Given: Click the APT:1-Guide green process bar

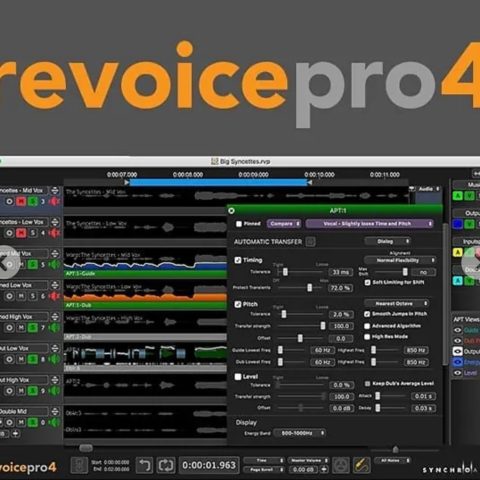Looking at the screenshot, I should (x=145, y=274).
